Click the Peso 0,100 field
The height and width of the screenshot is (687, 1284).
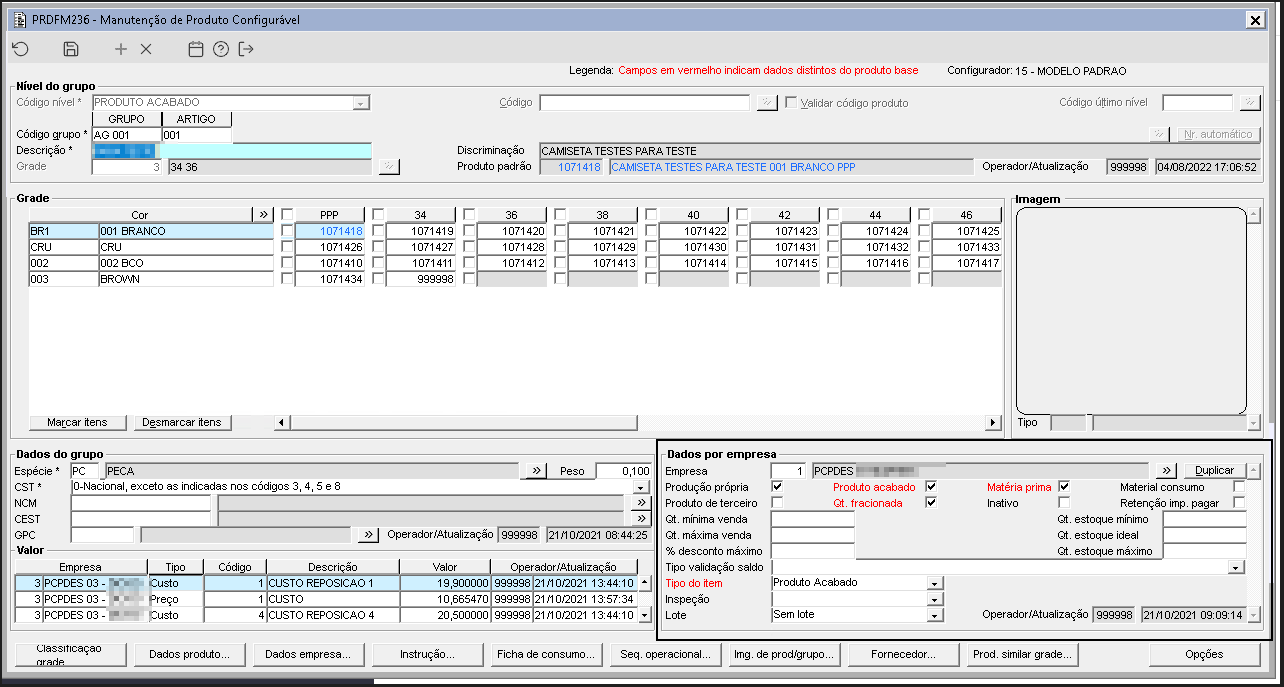pos(623,470)
